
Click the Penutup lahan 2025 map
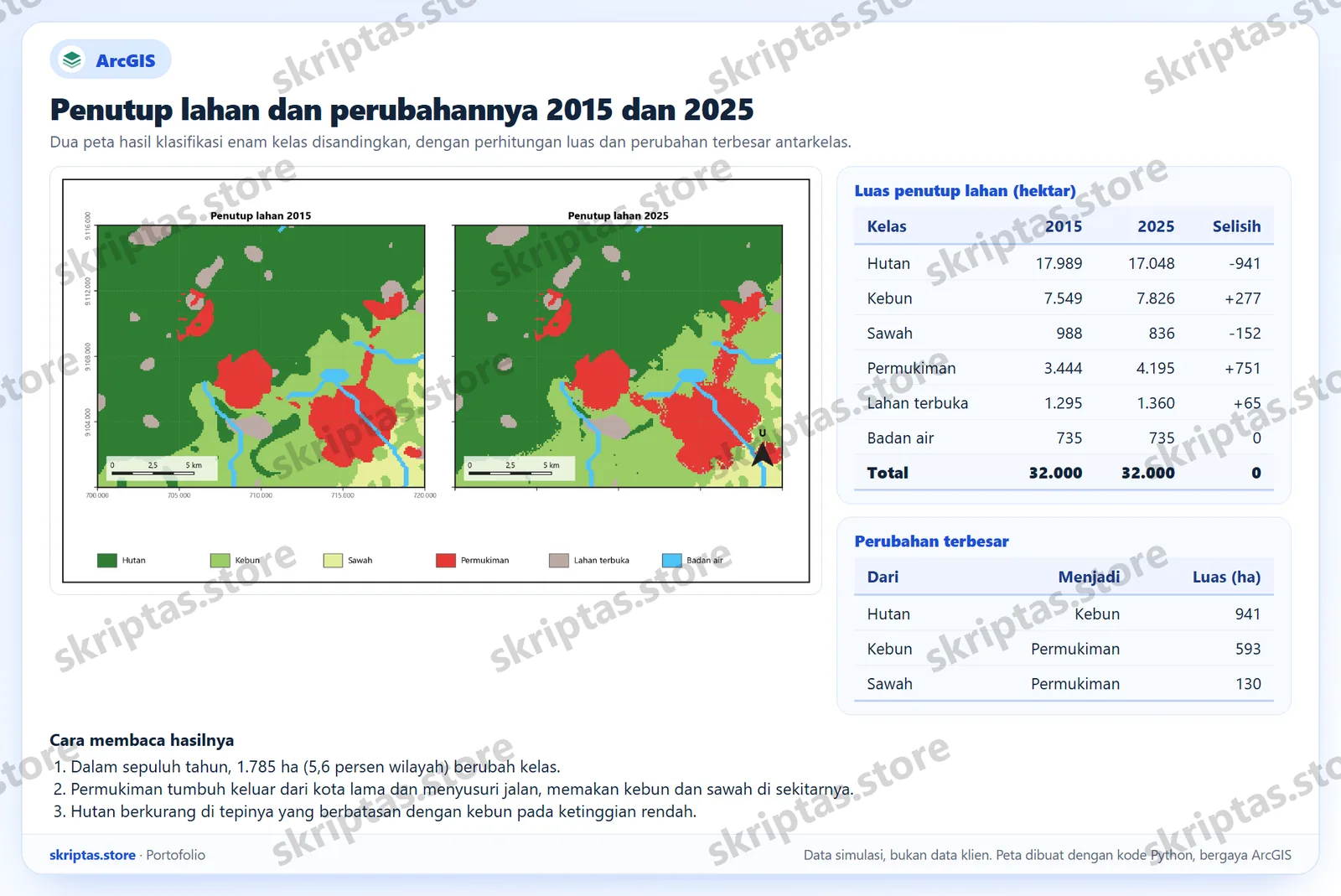click(619, 356)
